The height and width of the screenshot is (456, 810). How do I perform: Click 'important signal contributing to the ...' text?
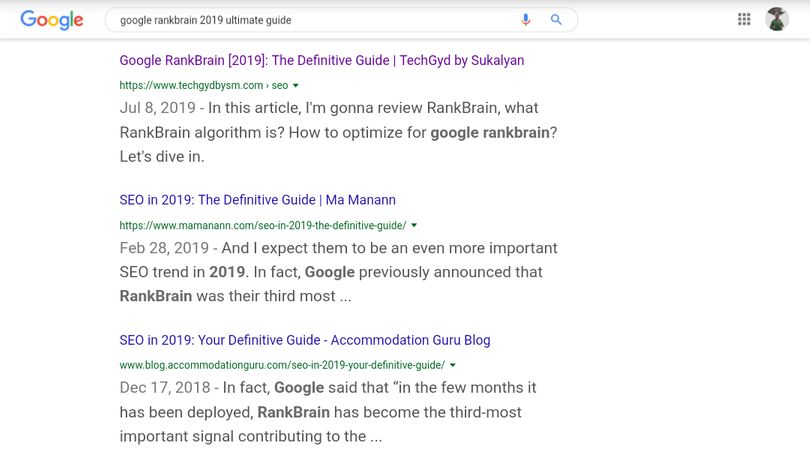pos(251,436)
